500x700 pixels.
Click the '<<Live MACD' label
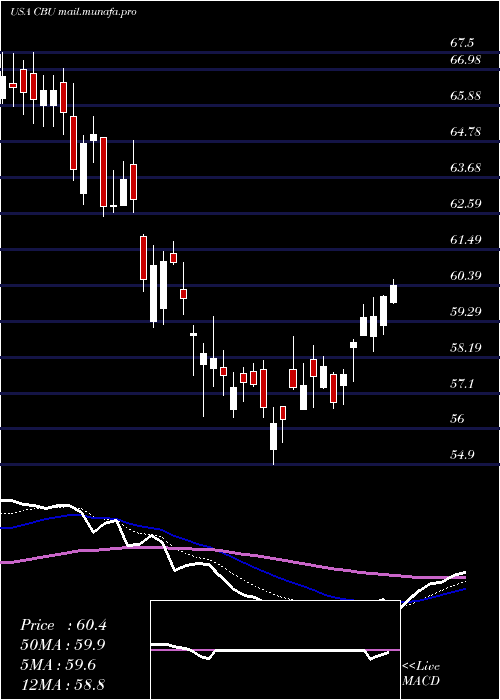421,674
